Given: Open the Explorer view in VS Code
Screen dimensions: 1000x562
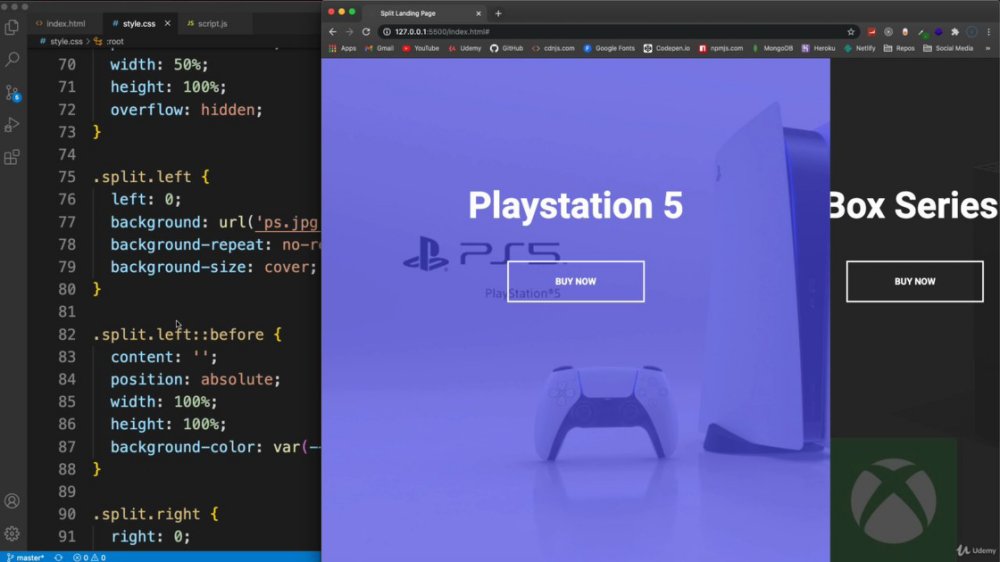Looking at the screenshot, I should click(x=11, y=27).
